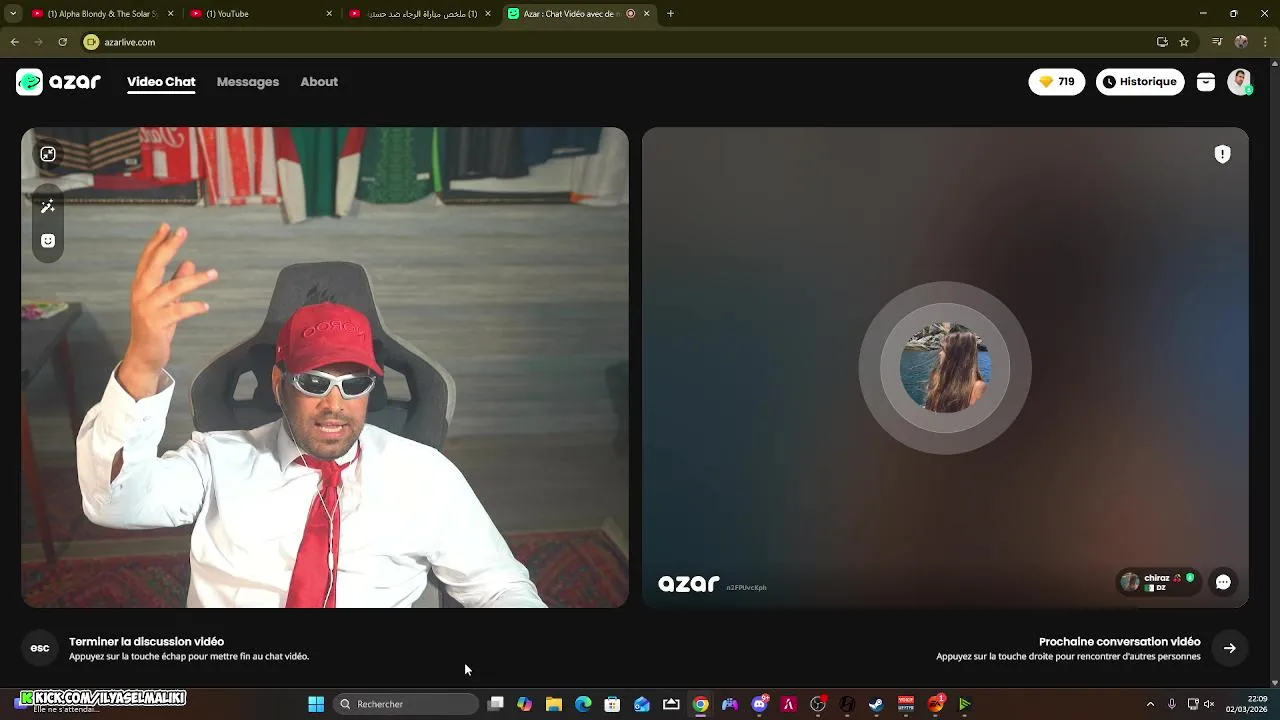Viewport: 1280px width, 720px height.
Task: Open a new browser tab
Action: tap(670, 14)
